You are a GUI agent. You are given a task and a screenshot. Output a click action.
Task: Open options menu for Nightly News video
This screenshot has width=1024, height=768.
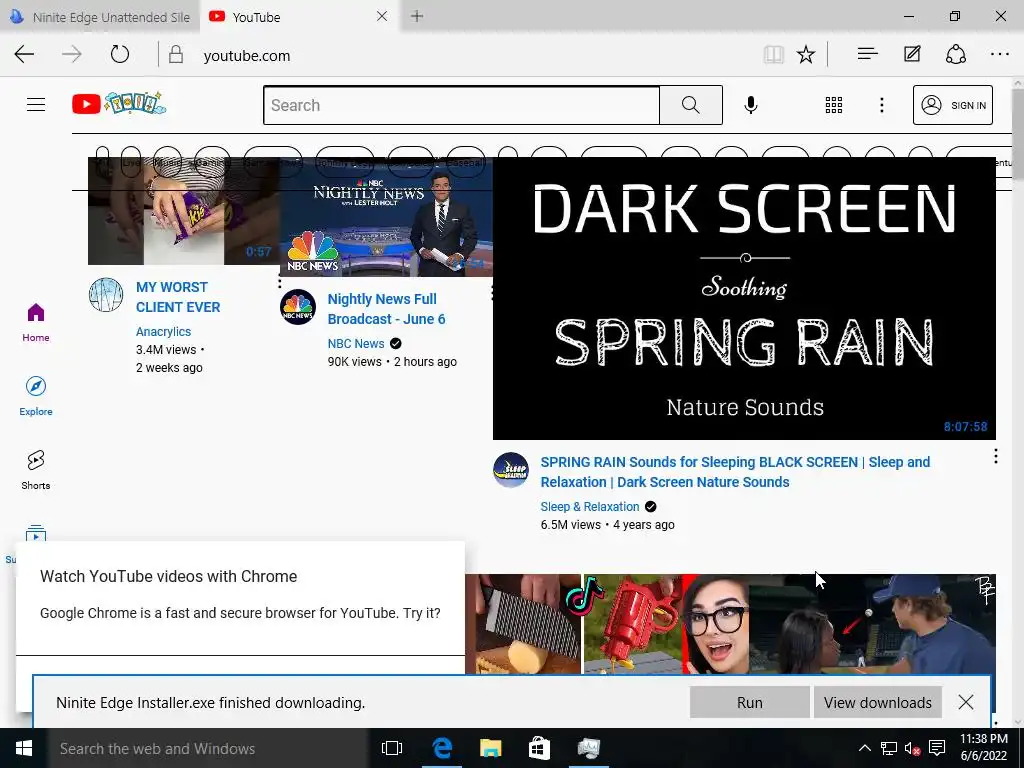(491, 294)
